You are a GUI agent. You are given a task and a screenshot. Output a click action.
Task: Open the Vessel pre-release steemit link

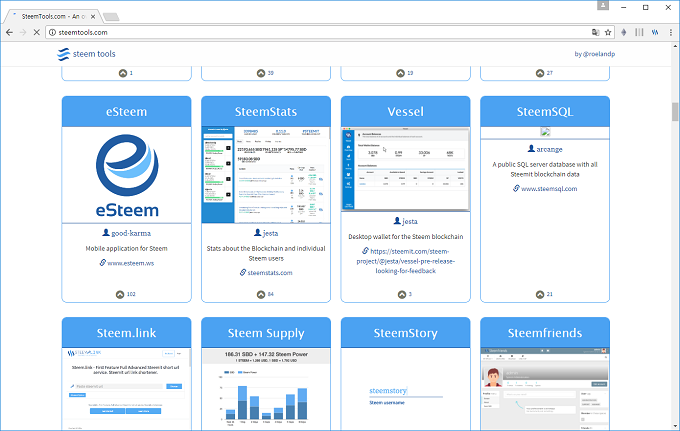[x=405, y=261]
